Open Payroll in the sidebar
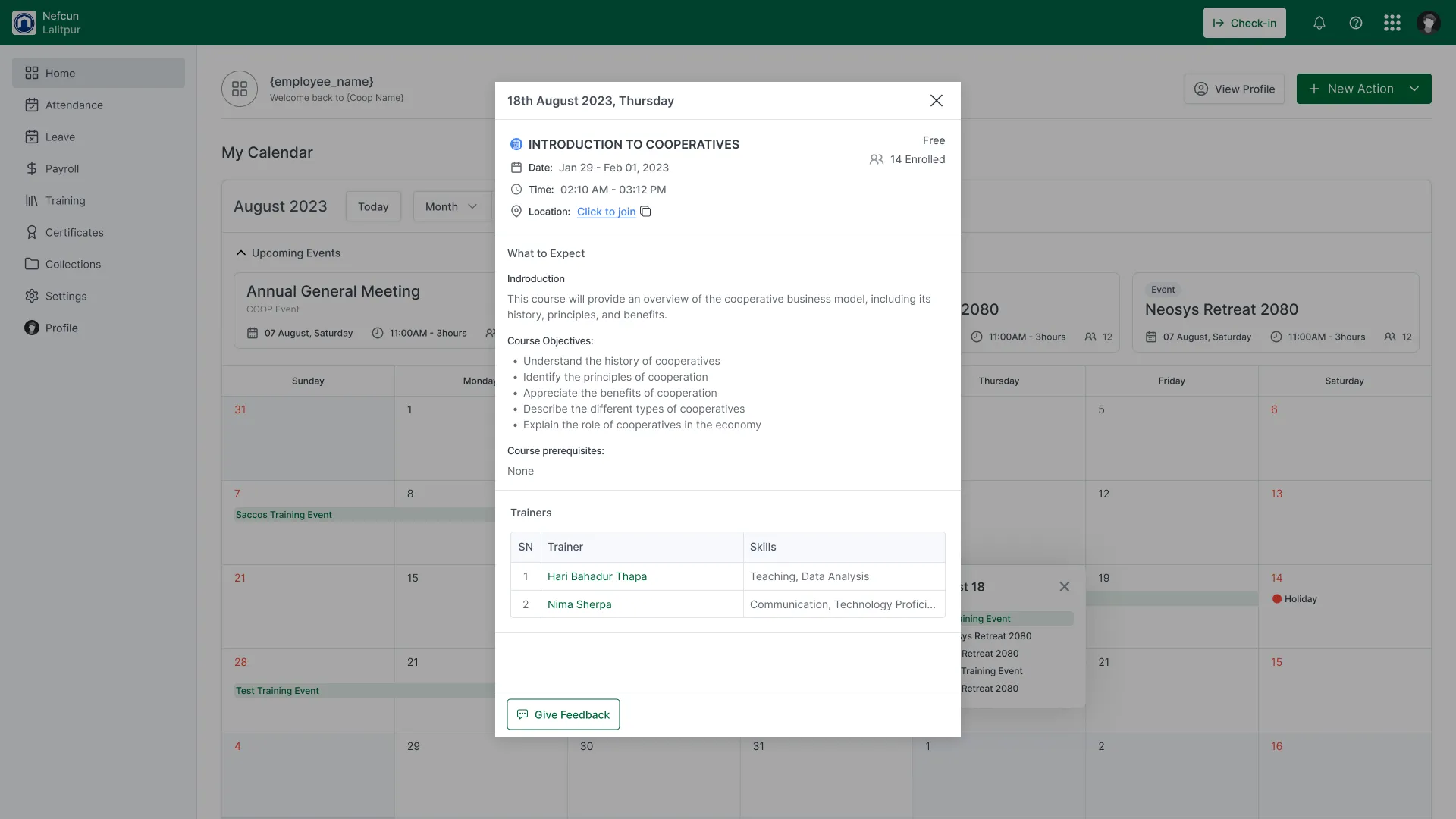The height and width of the screenshot is (819, 1456). point(99,168)
